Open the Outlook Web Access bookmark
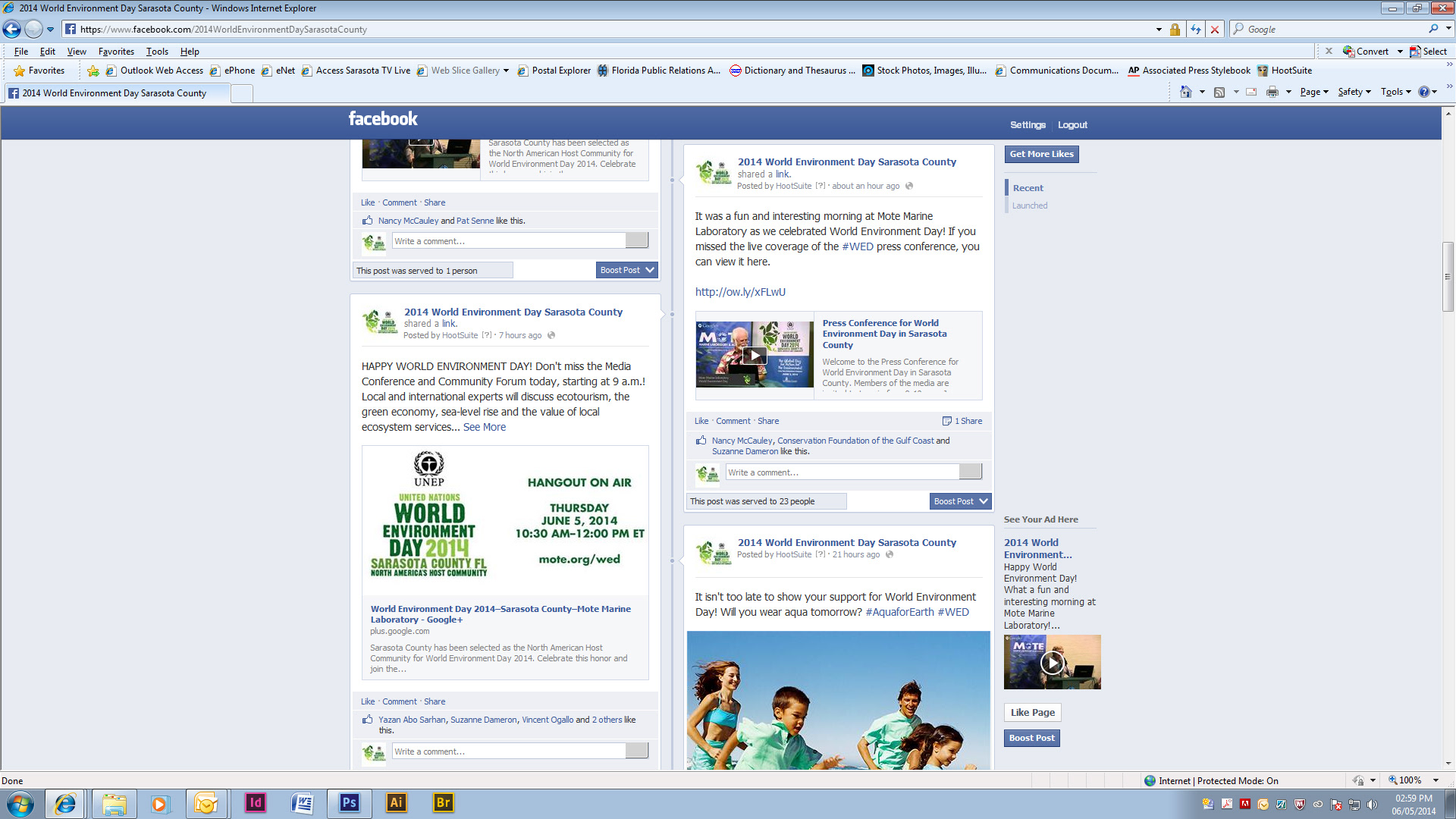Screen dimensions: 1456x819 (155, 71)
